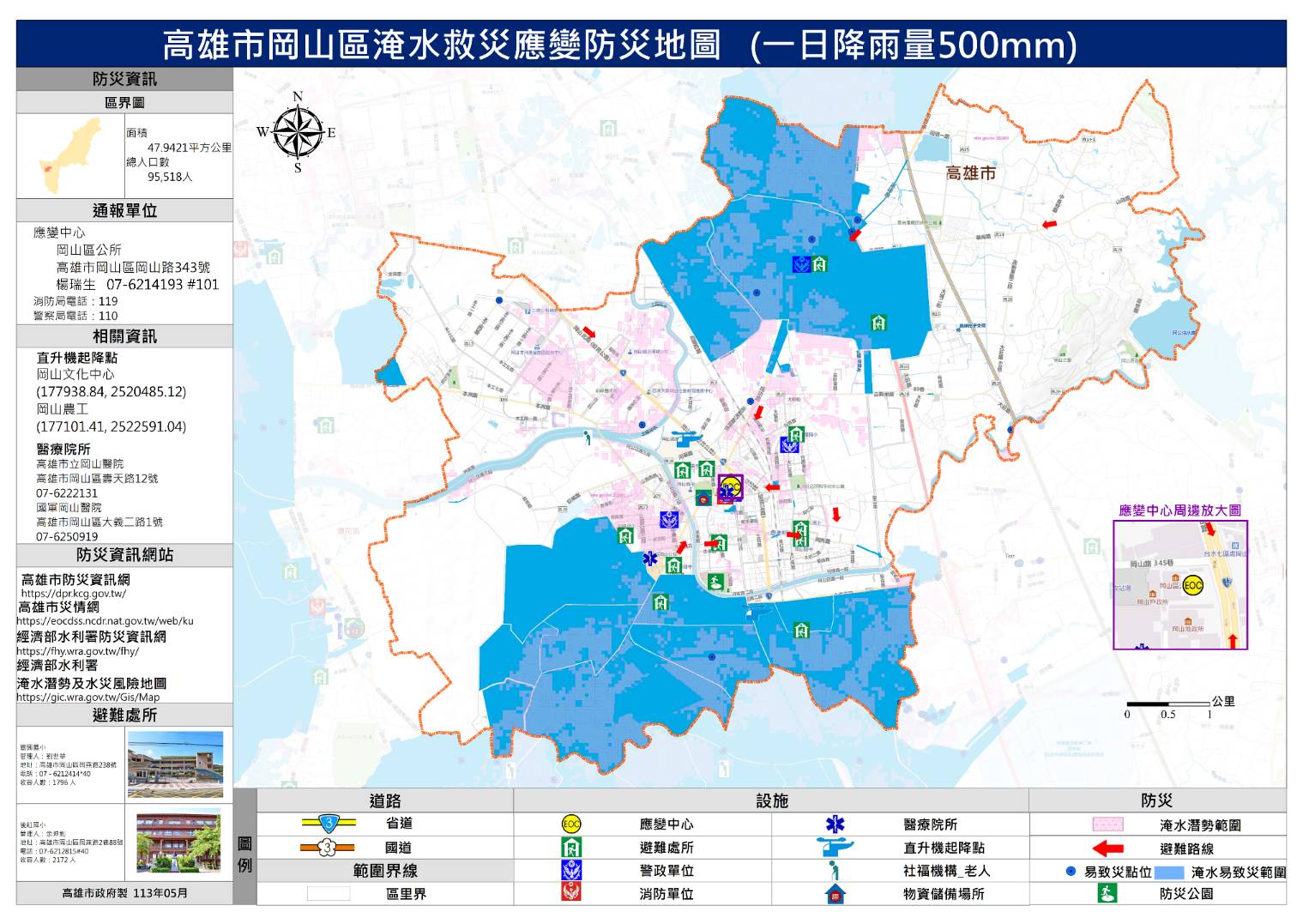Click the 範圍界線 legend header

point(385,871)
